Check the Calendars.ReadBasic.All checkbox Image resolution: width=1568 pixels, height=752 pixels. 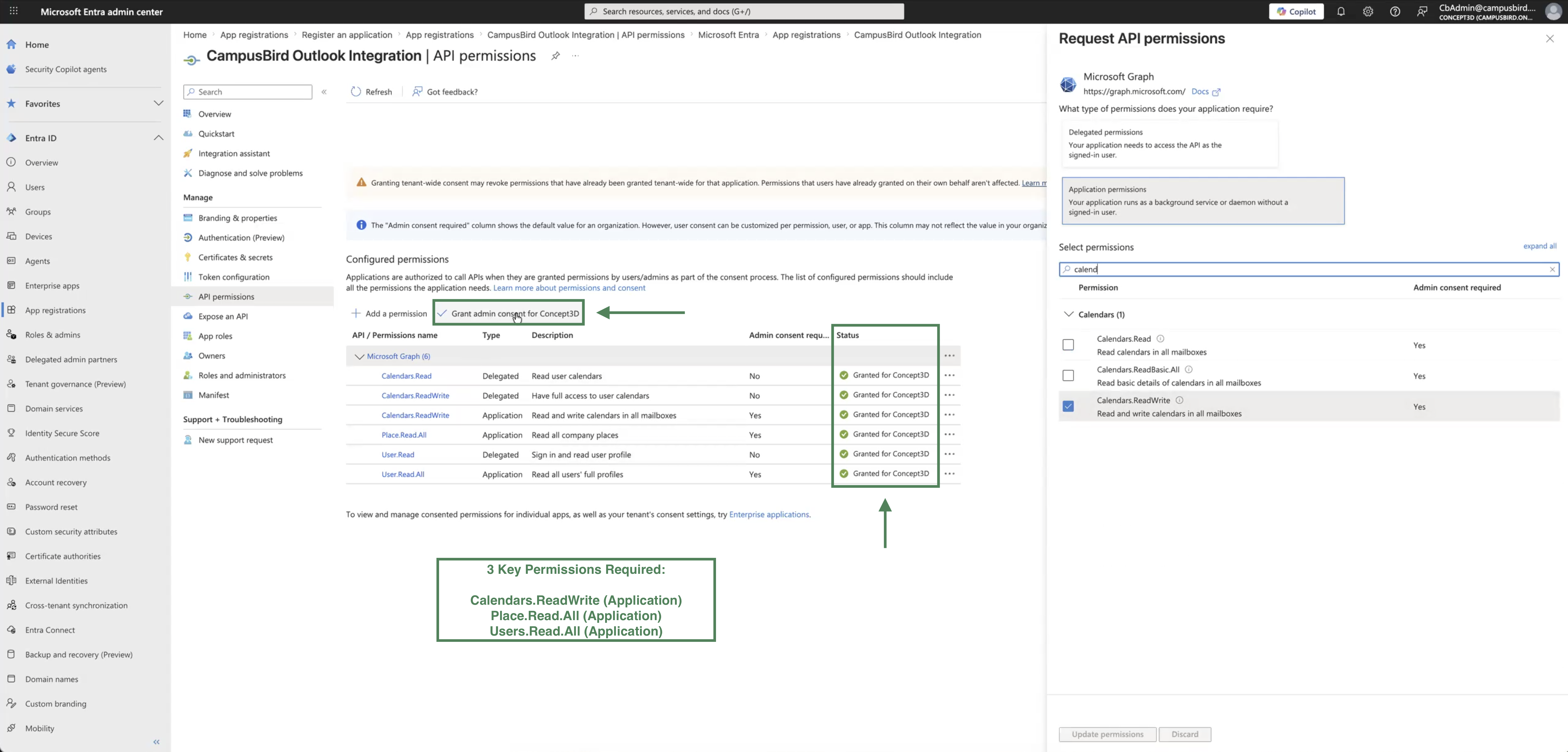click(x=1068, y=376)
